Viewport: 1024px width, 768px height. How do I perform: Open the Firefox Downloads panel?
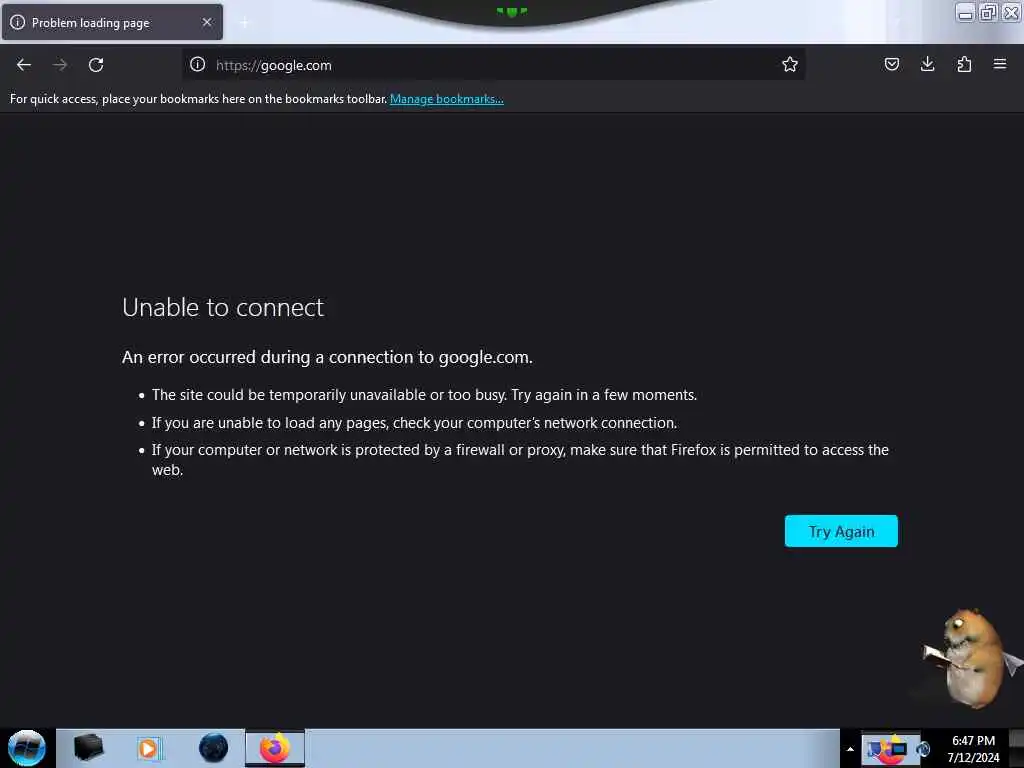click(x=927, y=64)
